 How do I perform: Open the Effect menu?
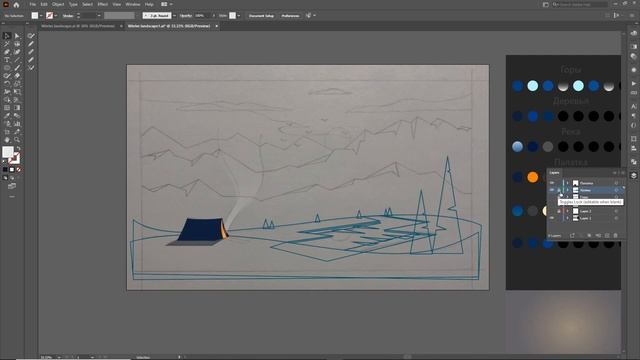point(102,4)
